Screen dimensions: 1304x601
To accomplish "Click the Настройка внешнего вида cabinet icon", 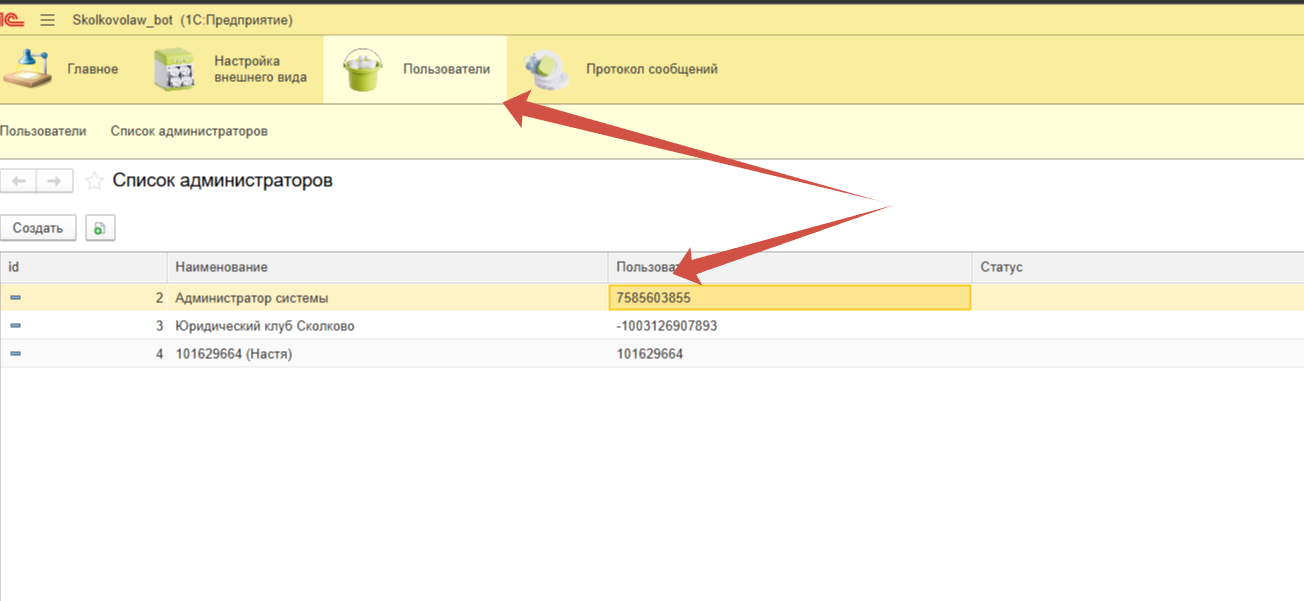I will 174,69.
